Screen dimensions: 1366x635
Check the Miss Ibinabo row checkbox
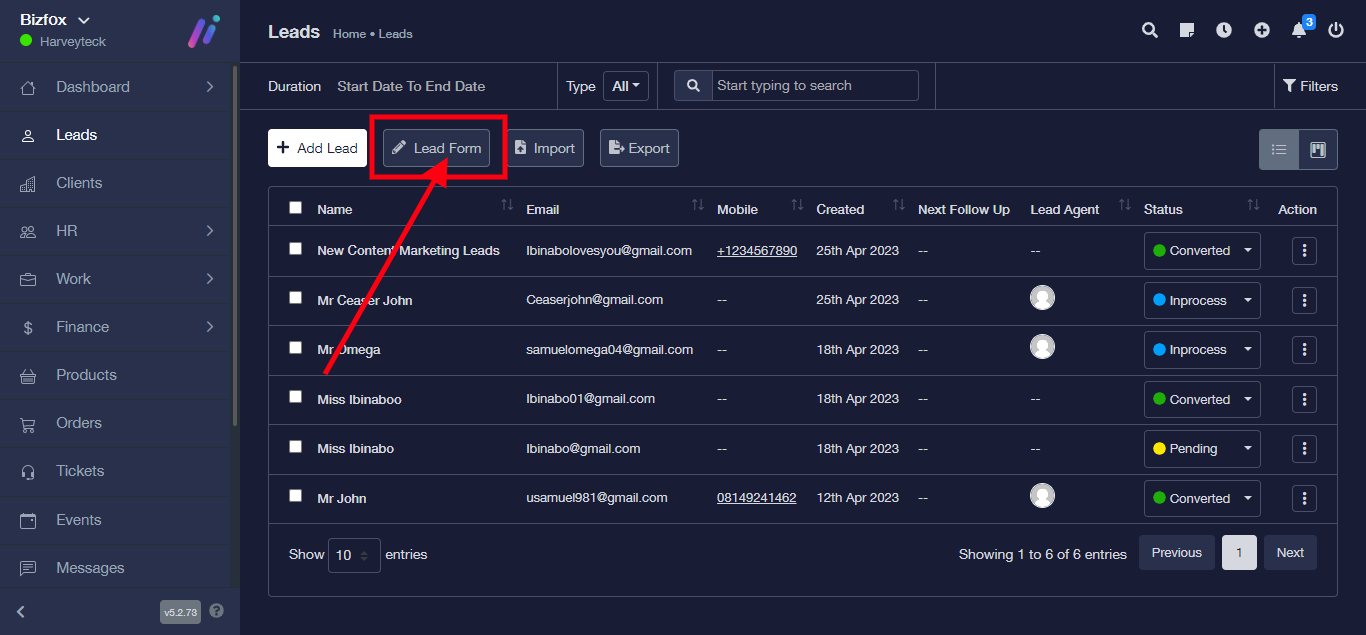[x=295, y=447]
